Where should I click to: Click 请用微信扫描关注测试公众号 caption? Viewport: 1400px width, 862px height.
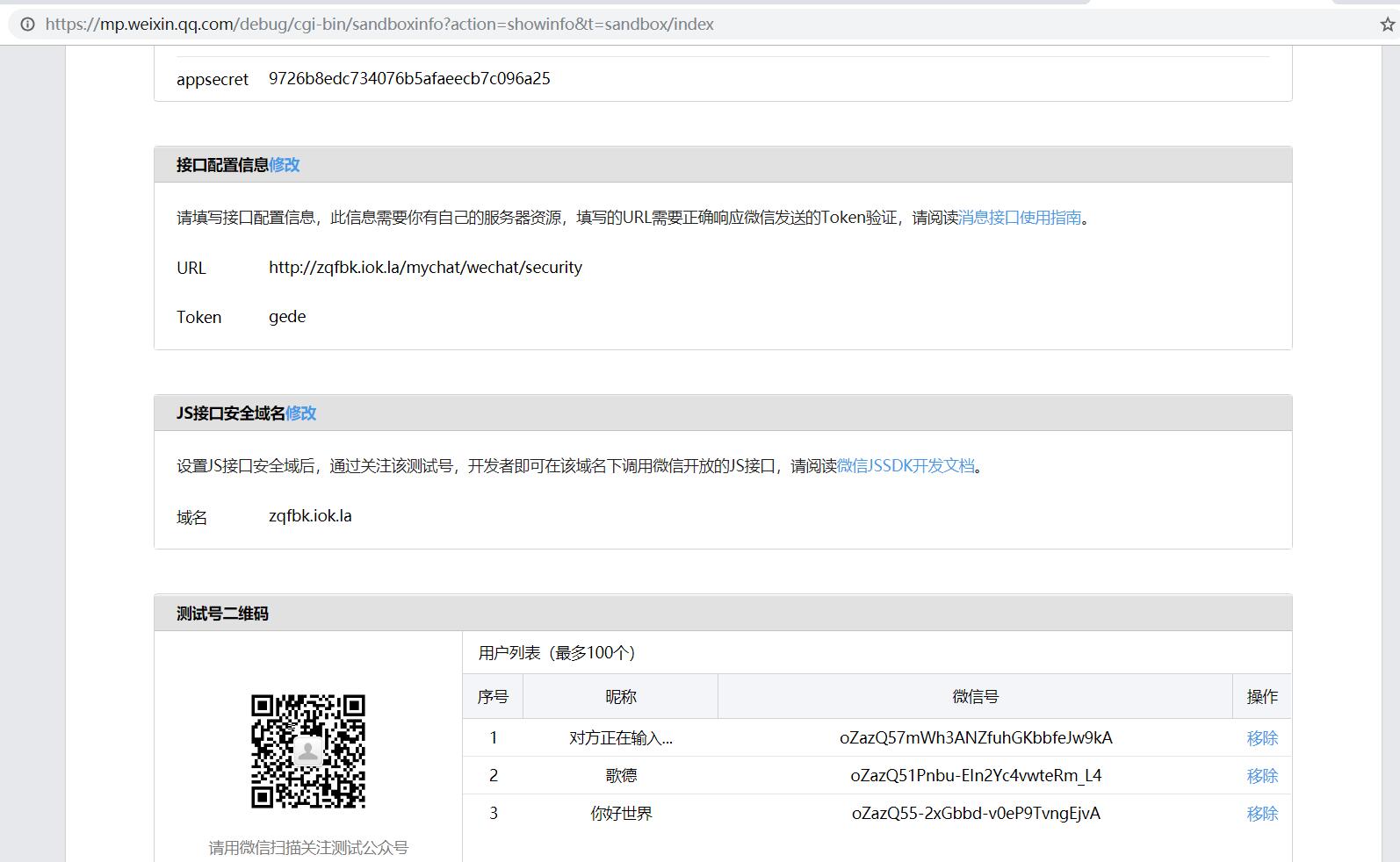click(x=308, y=848)
